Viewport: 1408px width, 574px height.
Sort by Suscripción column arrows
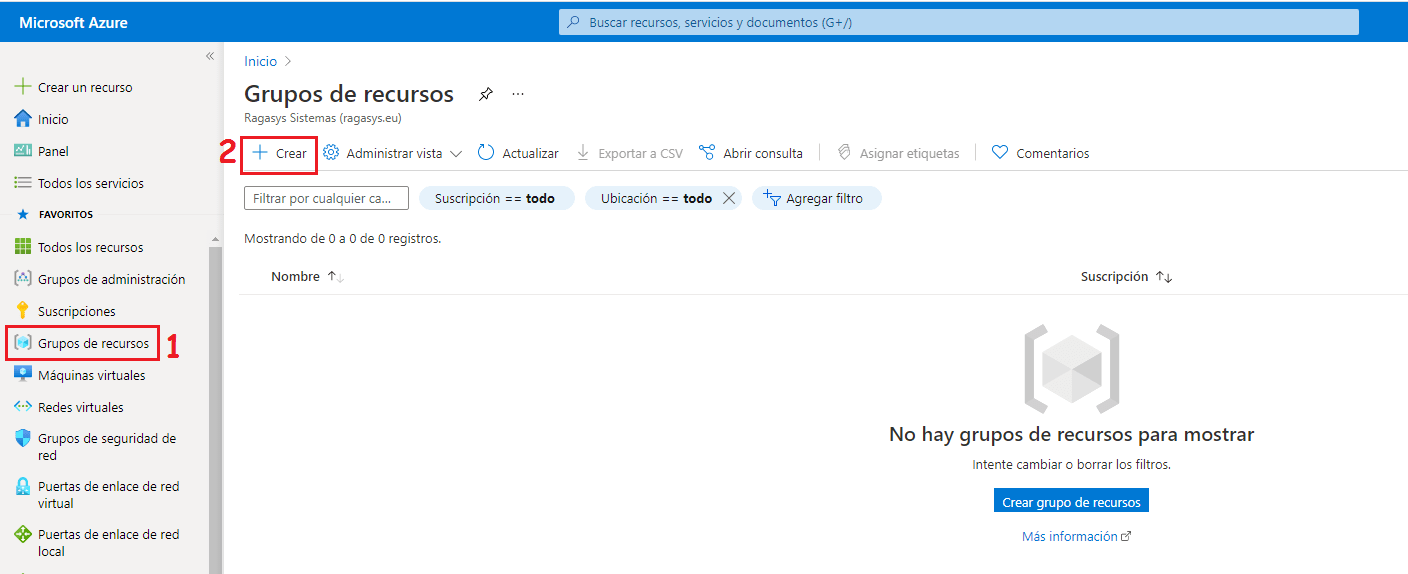click(1163, 277)
